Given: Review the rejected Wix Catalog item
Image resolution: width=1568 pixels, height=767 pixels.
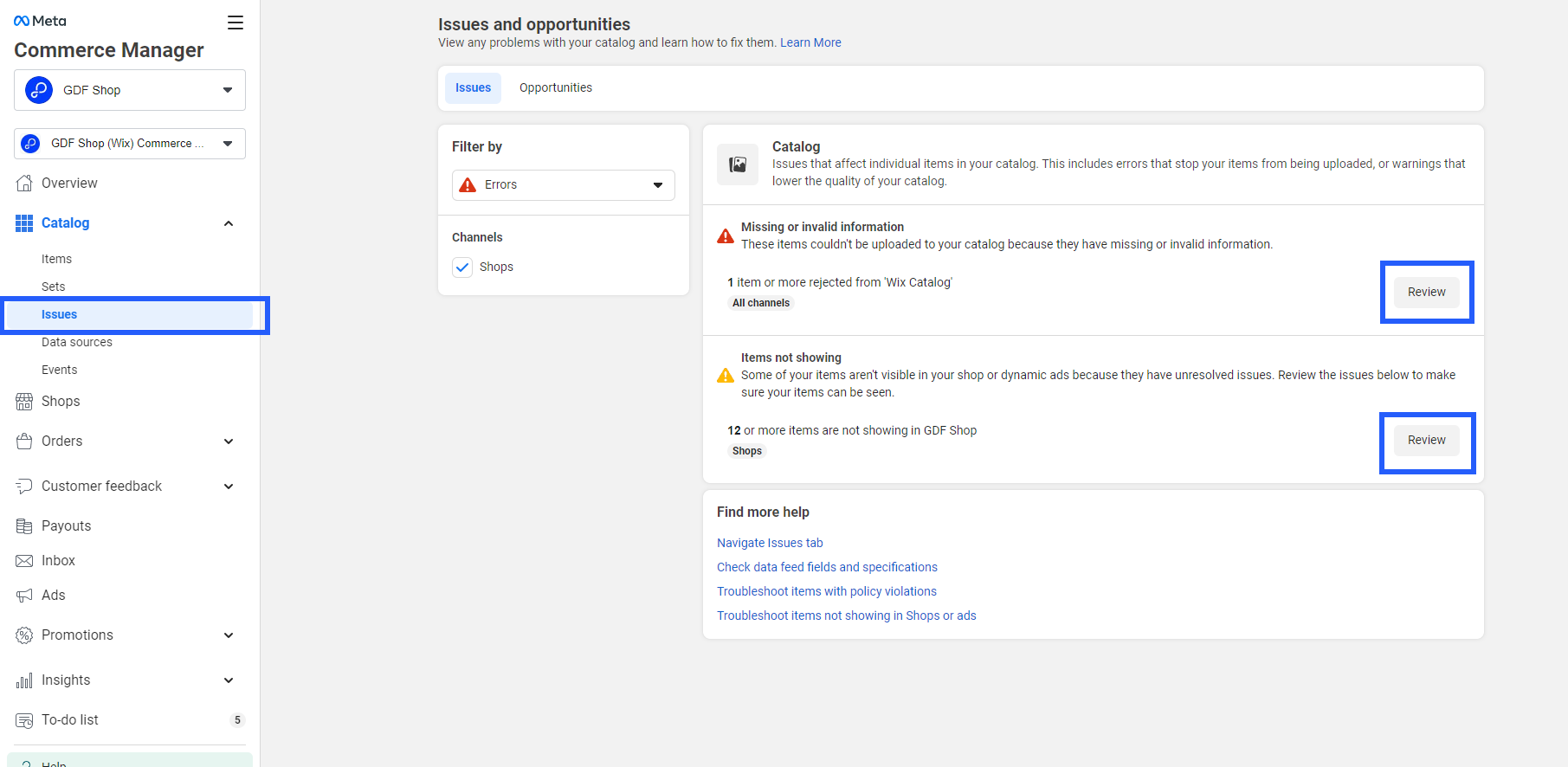Looking at the screenshot, I should 1426,292.
